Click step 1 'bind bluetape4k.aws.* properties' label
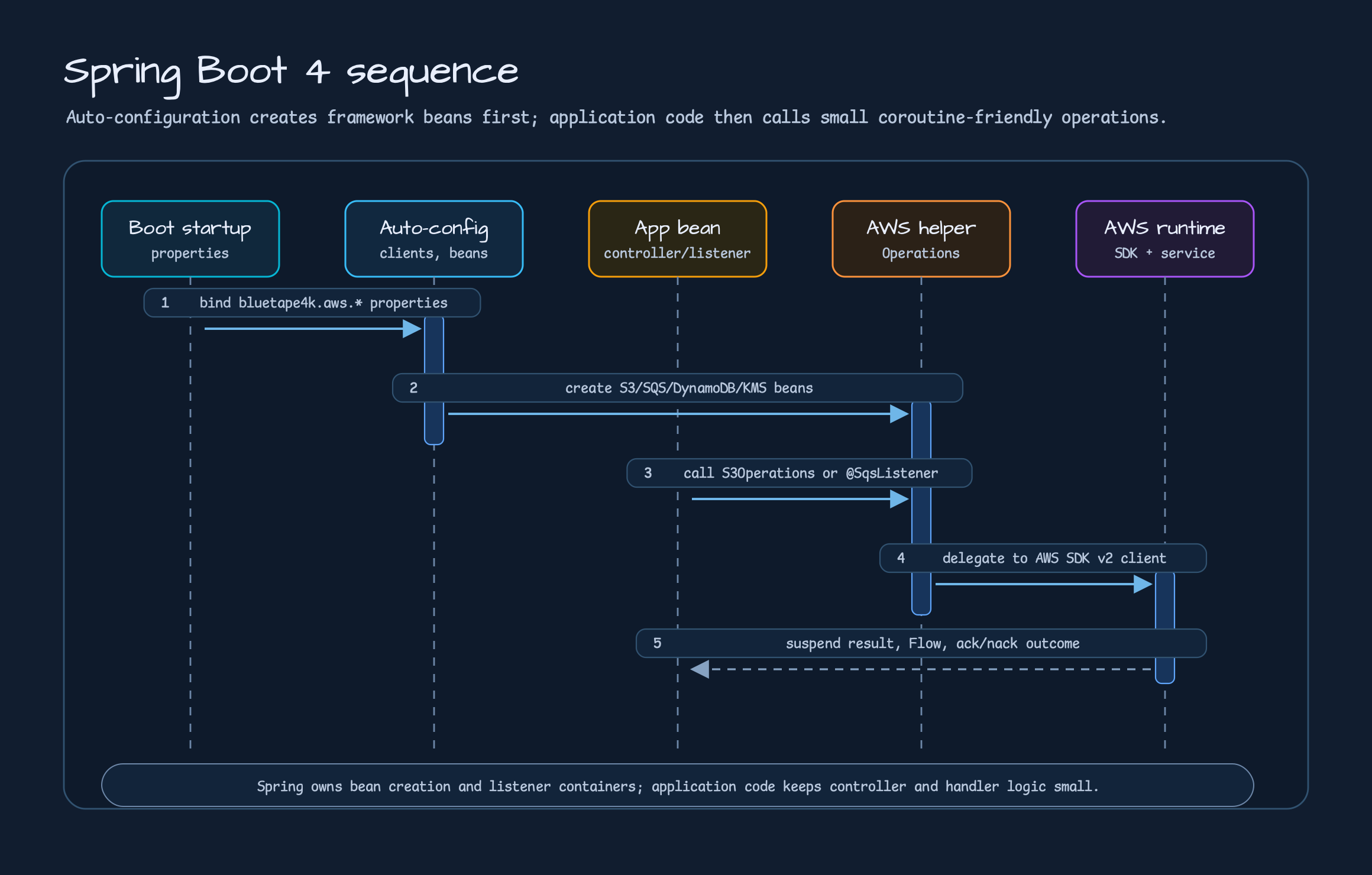This screenshot has width=1372, height=875. pyautogui.click(x=312, y=303)
